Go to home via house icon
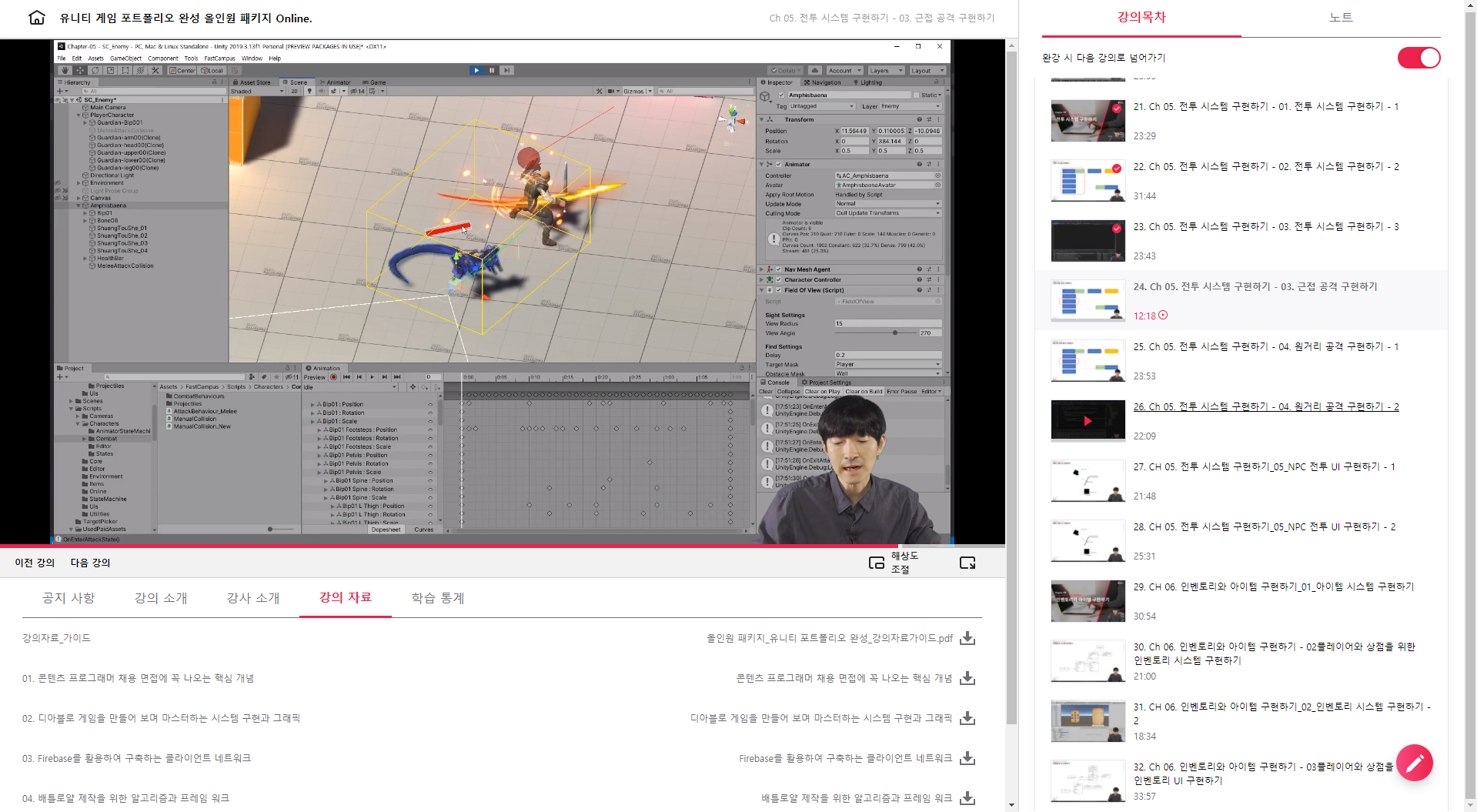 pos(36,18)
